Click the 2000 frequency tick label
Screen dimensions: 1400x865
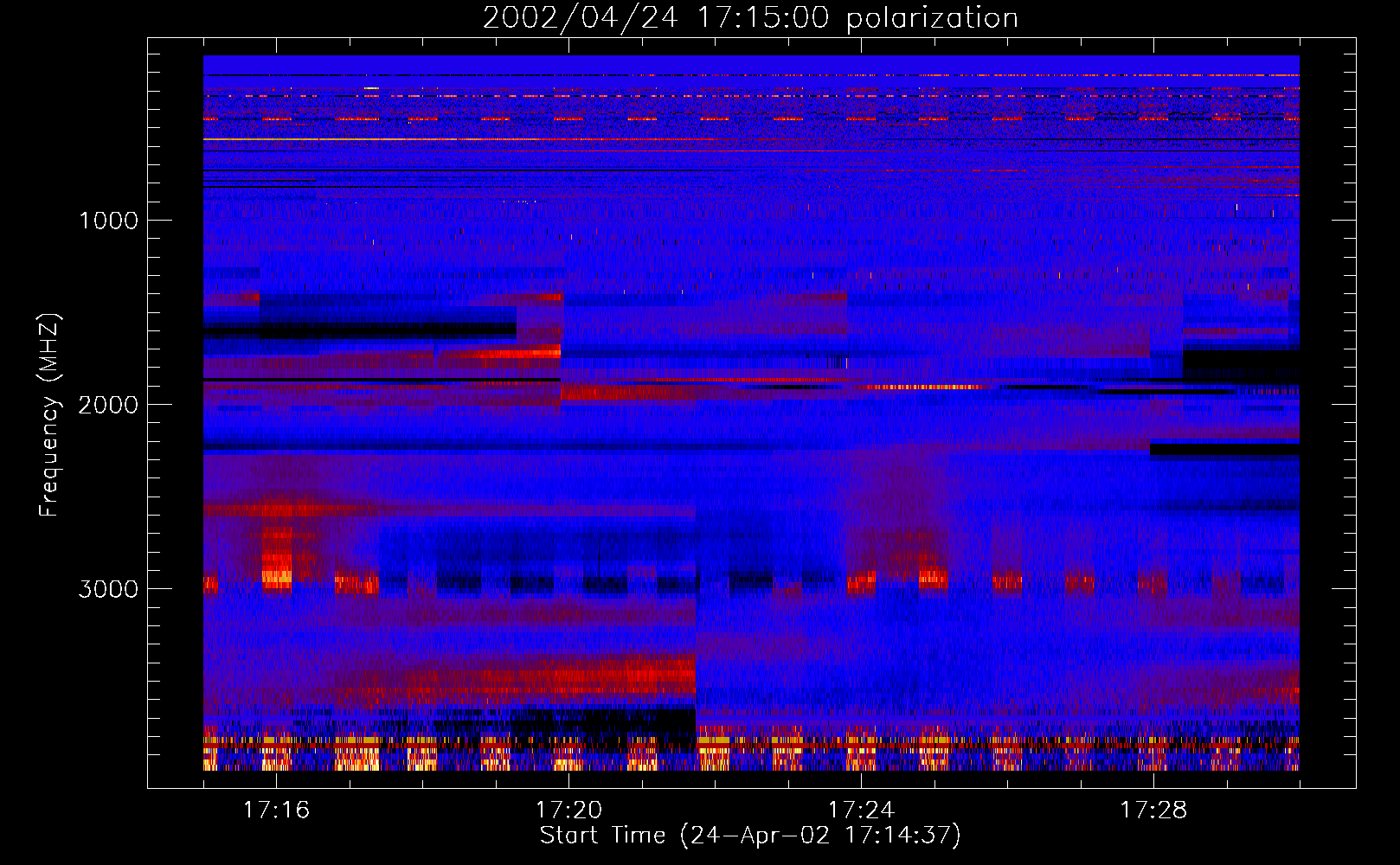[x=109, y=405]
